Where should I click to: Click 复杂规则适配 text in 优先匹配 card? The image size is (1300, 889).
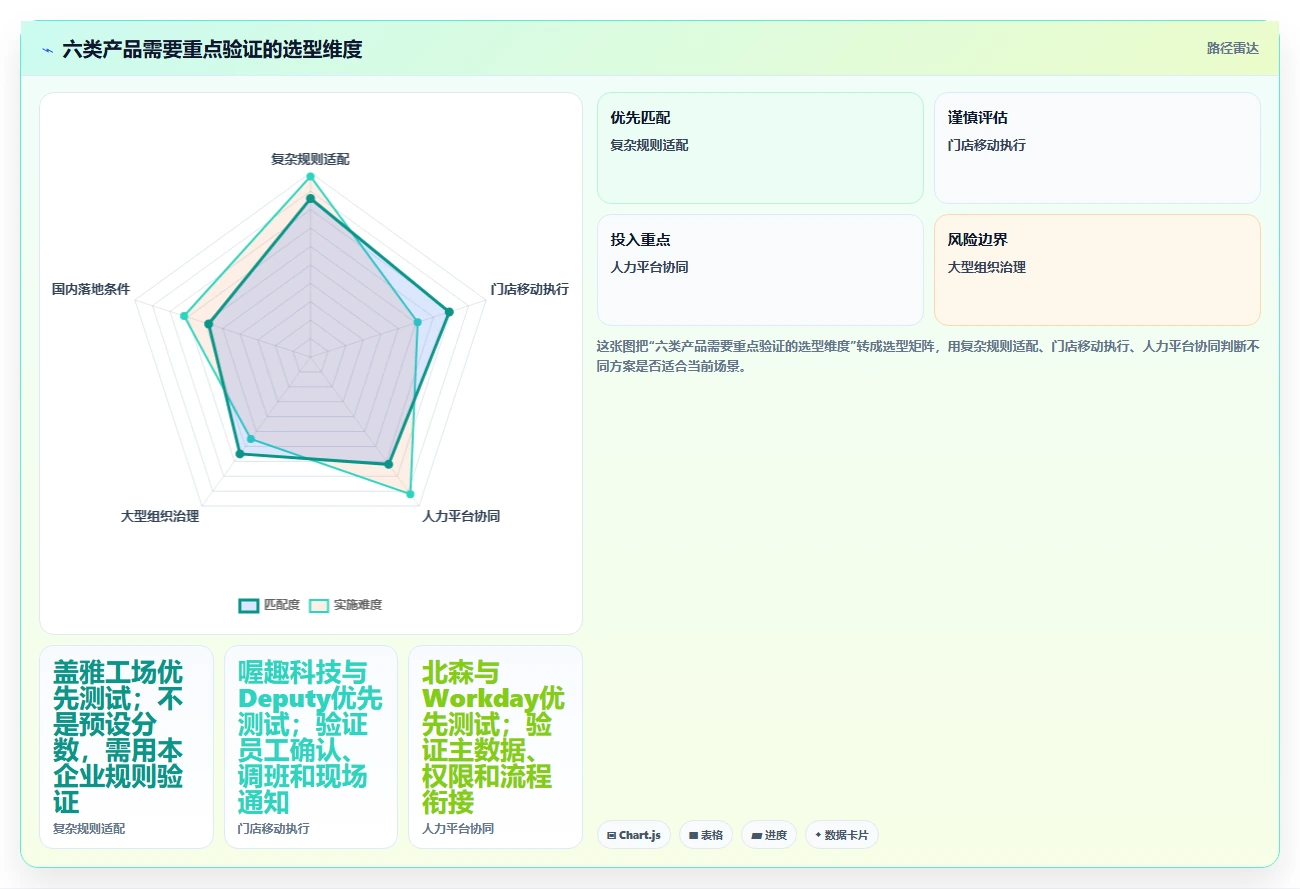[649, 145]
